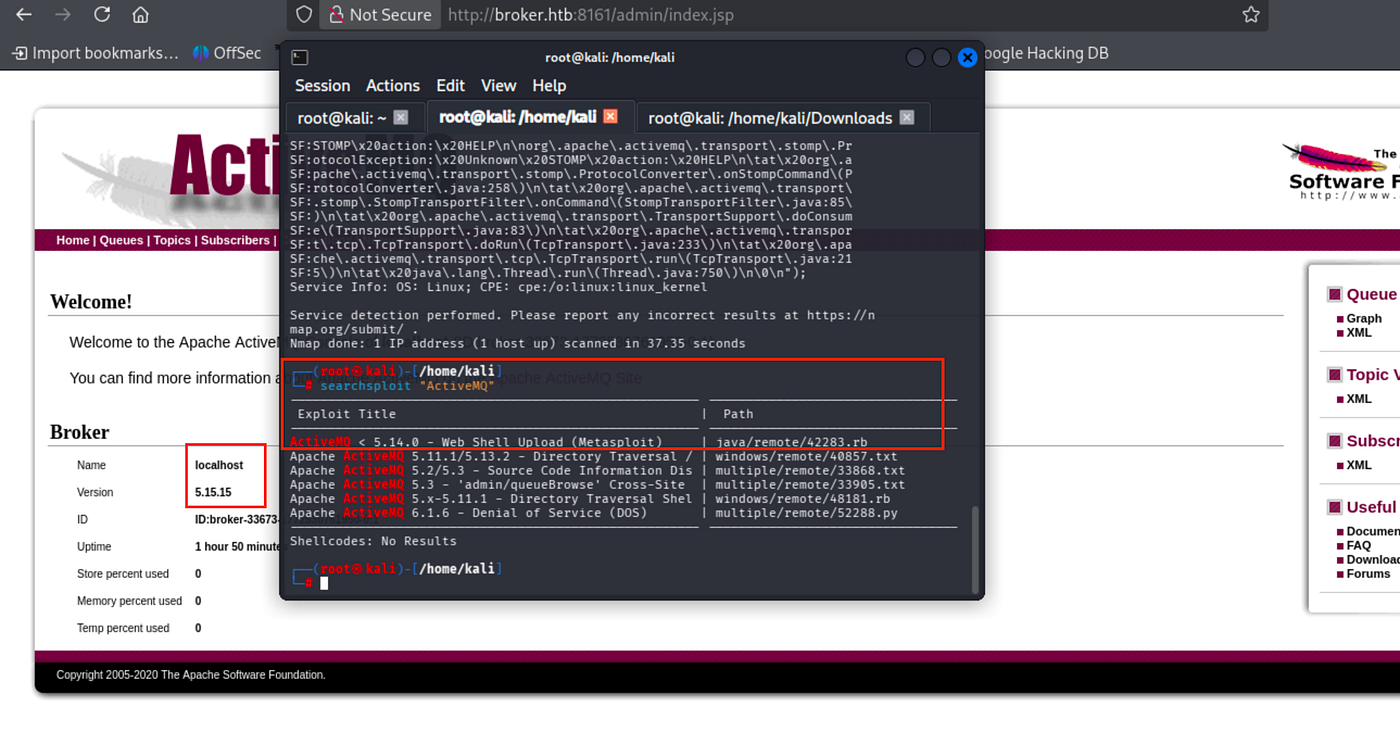Click the windows/remote/40857.txt path
This screenshot has height=732, width=1400.
(806, 456)
